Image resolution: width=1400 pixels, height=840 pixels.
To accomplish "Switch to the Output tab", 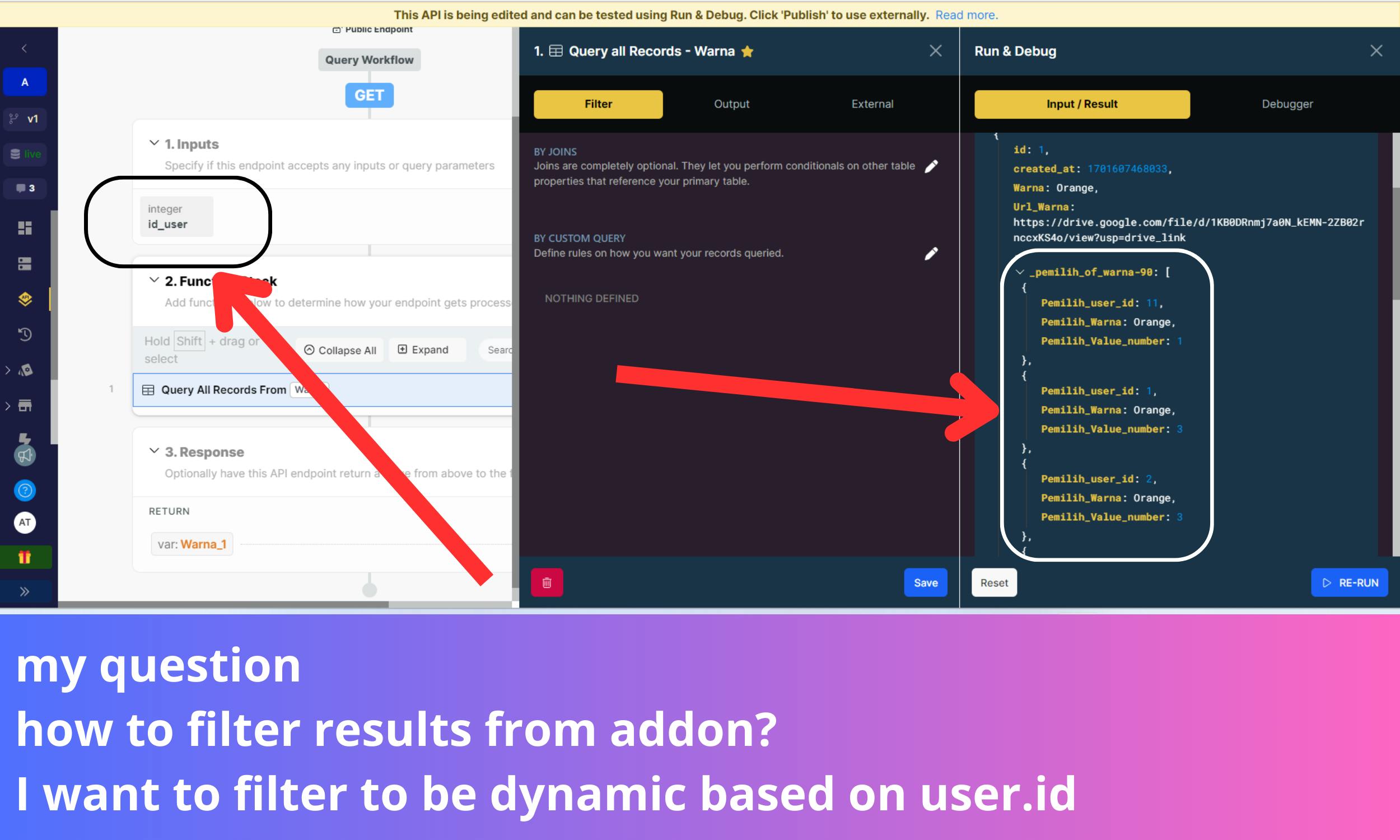I will tap(731, 104).
